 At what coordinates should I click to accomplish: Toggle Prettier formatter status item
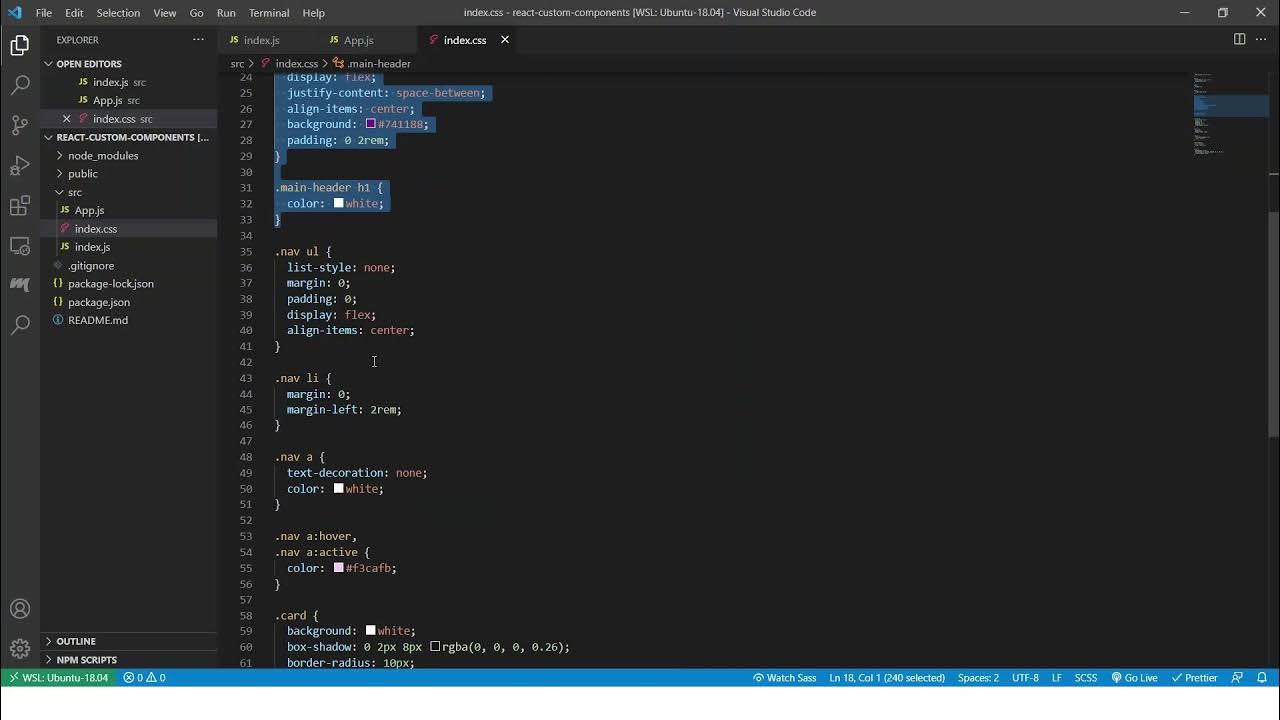coord(1194,677)
